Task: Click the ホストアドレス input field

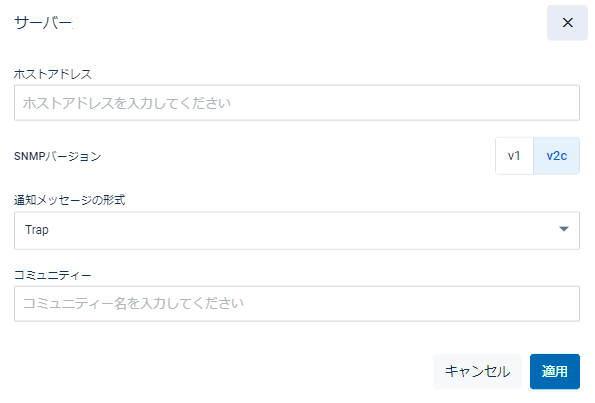Action: coord(297,103)
